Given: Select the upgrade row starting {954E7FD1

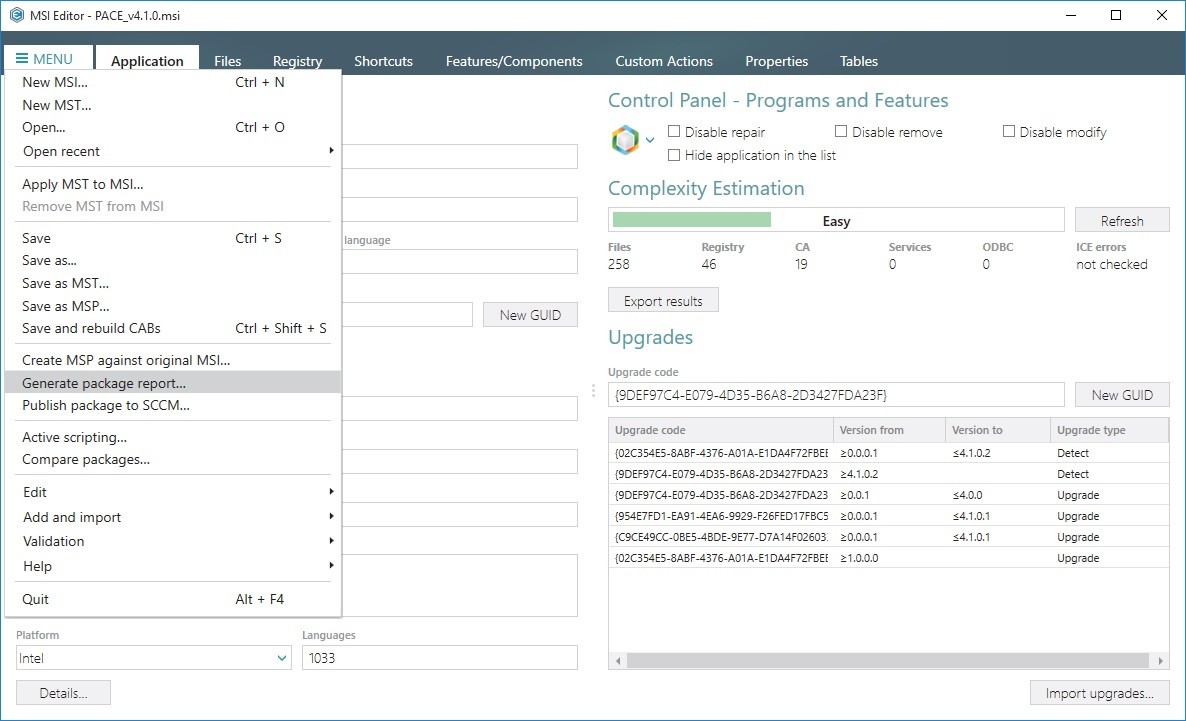Looking at the screenshot, I should click(x=889, y=516).
